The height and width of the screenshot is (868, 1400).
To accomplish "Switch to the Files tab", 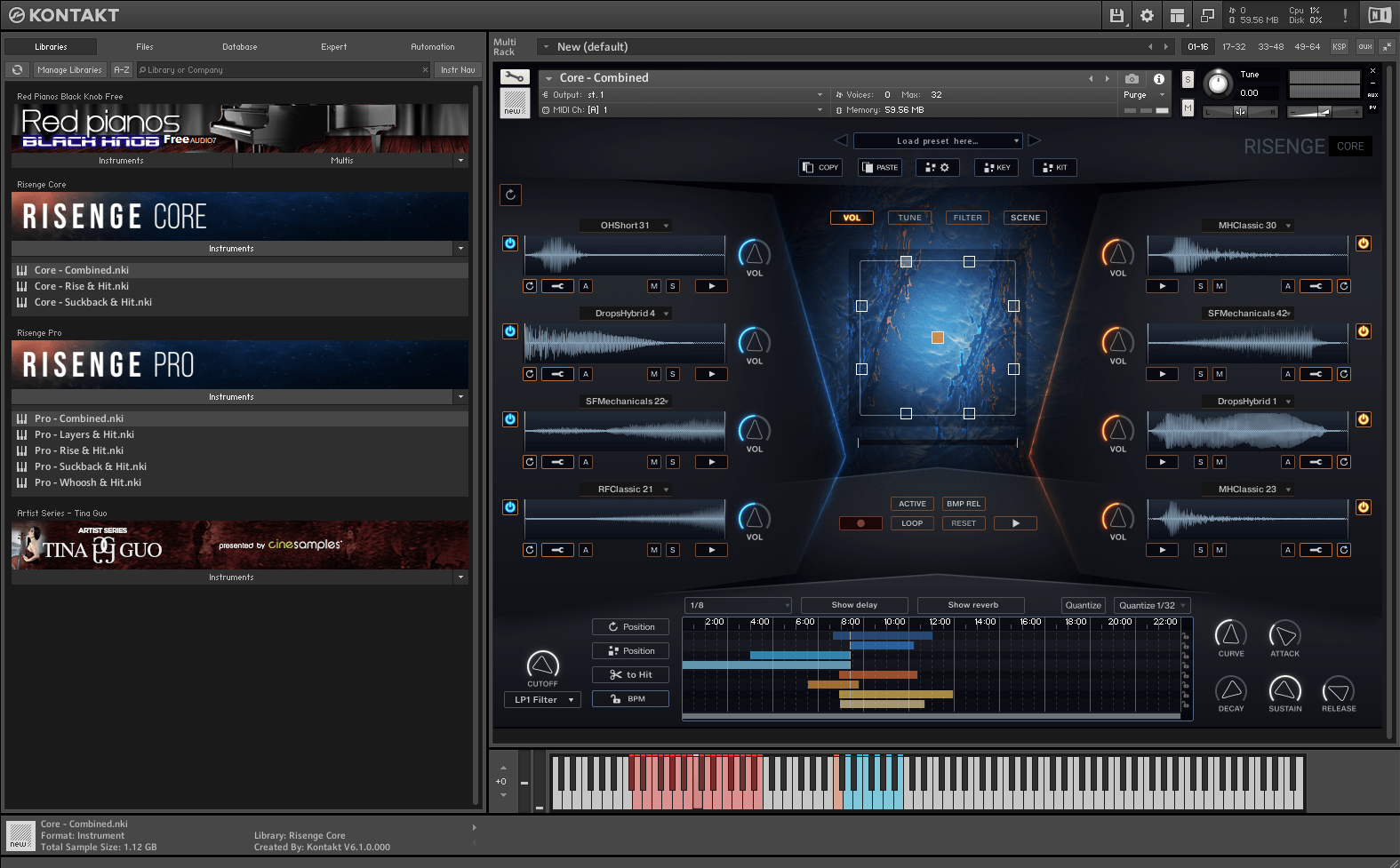I will point(145,46).
